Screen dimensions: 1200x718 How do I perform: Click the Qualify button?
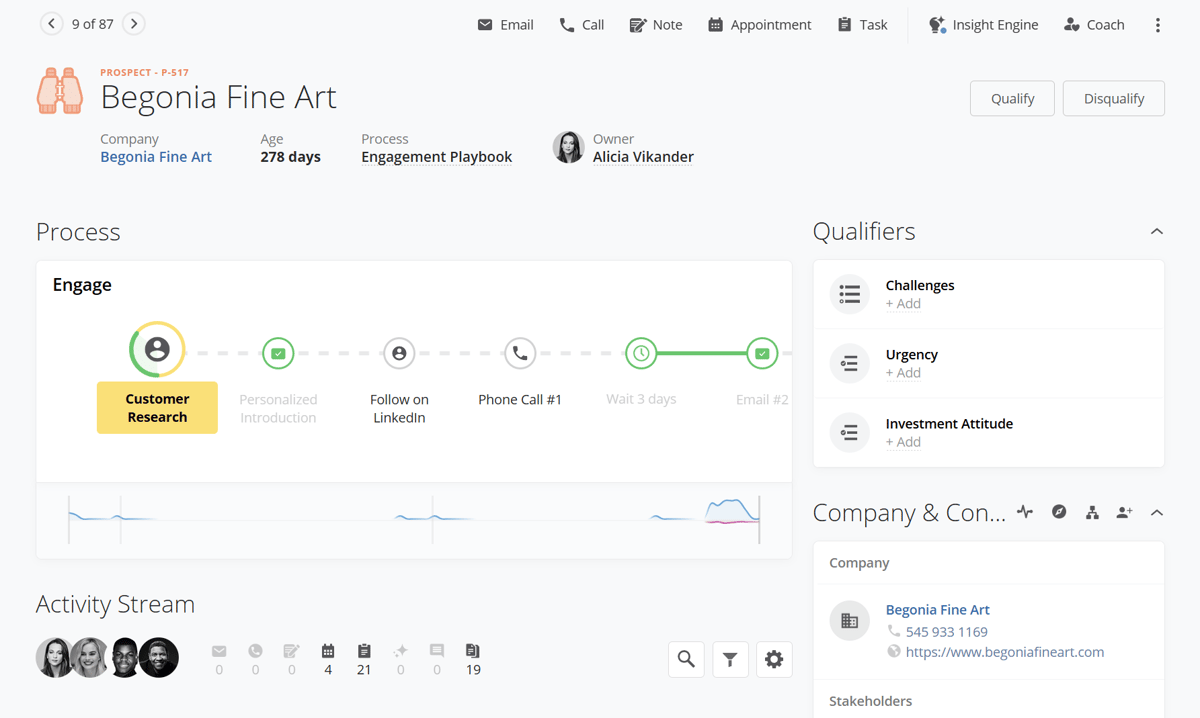coord(1012,98)
